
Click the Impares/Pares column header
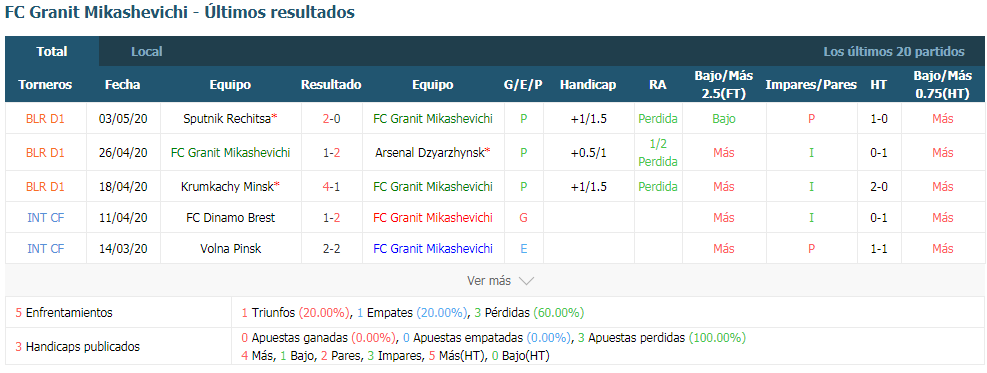(811, 84)
